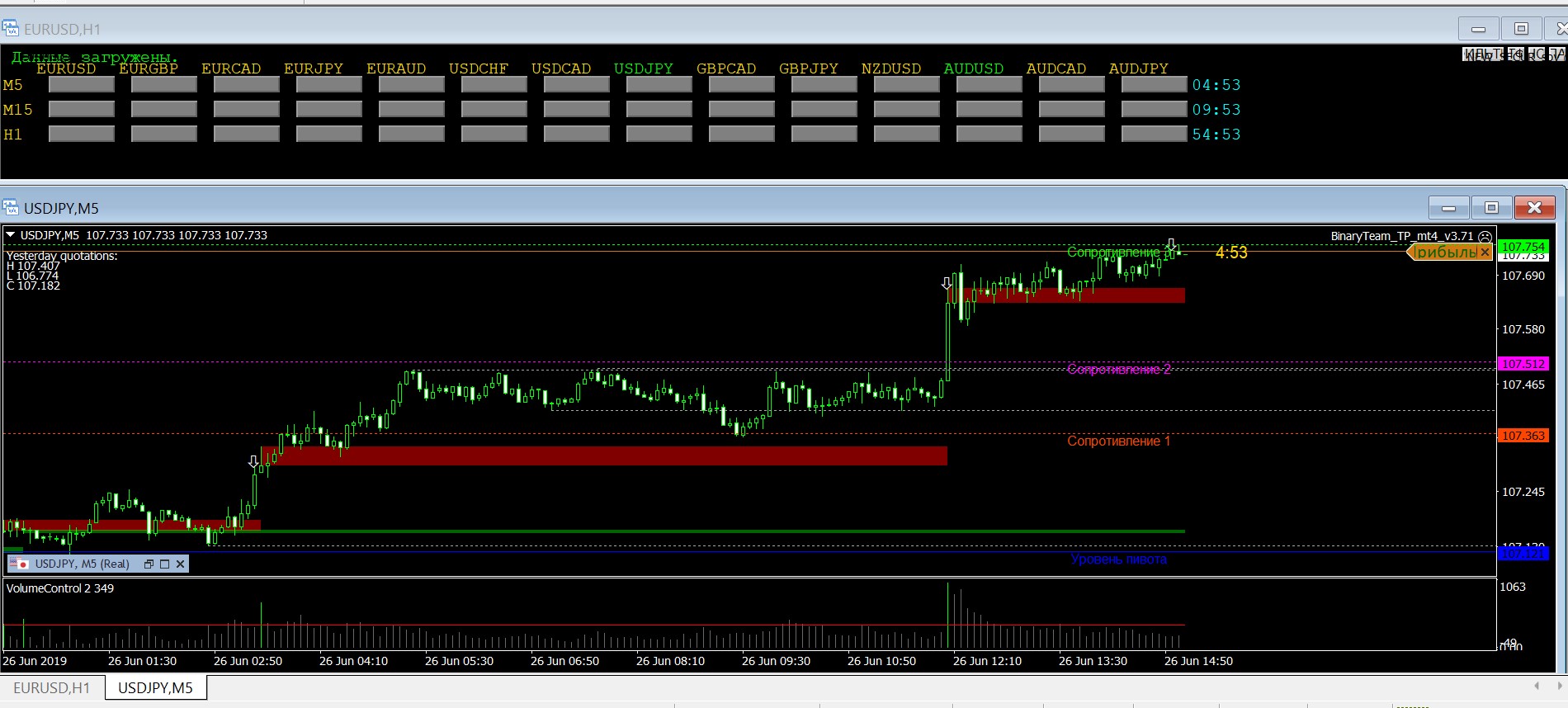Click the sad-face expert advisor status icon
This screenshot has width=1568, height=708.
tap(1485, 236)
